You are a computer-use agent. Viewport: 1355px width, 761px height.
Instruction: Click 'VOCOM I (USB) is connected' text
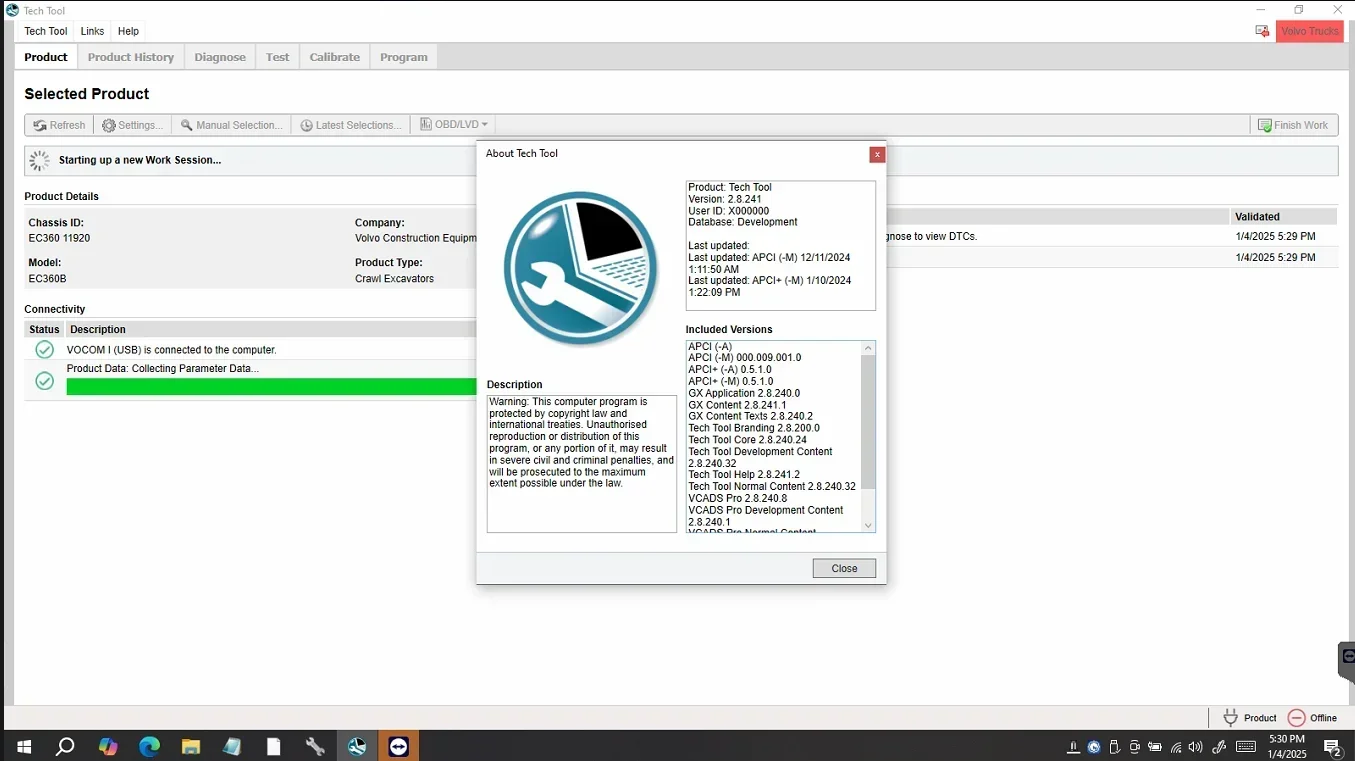[x=171, y=350]
